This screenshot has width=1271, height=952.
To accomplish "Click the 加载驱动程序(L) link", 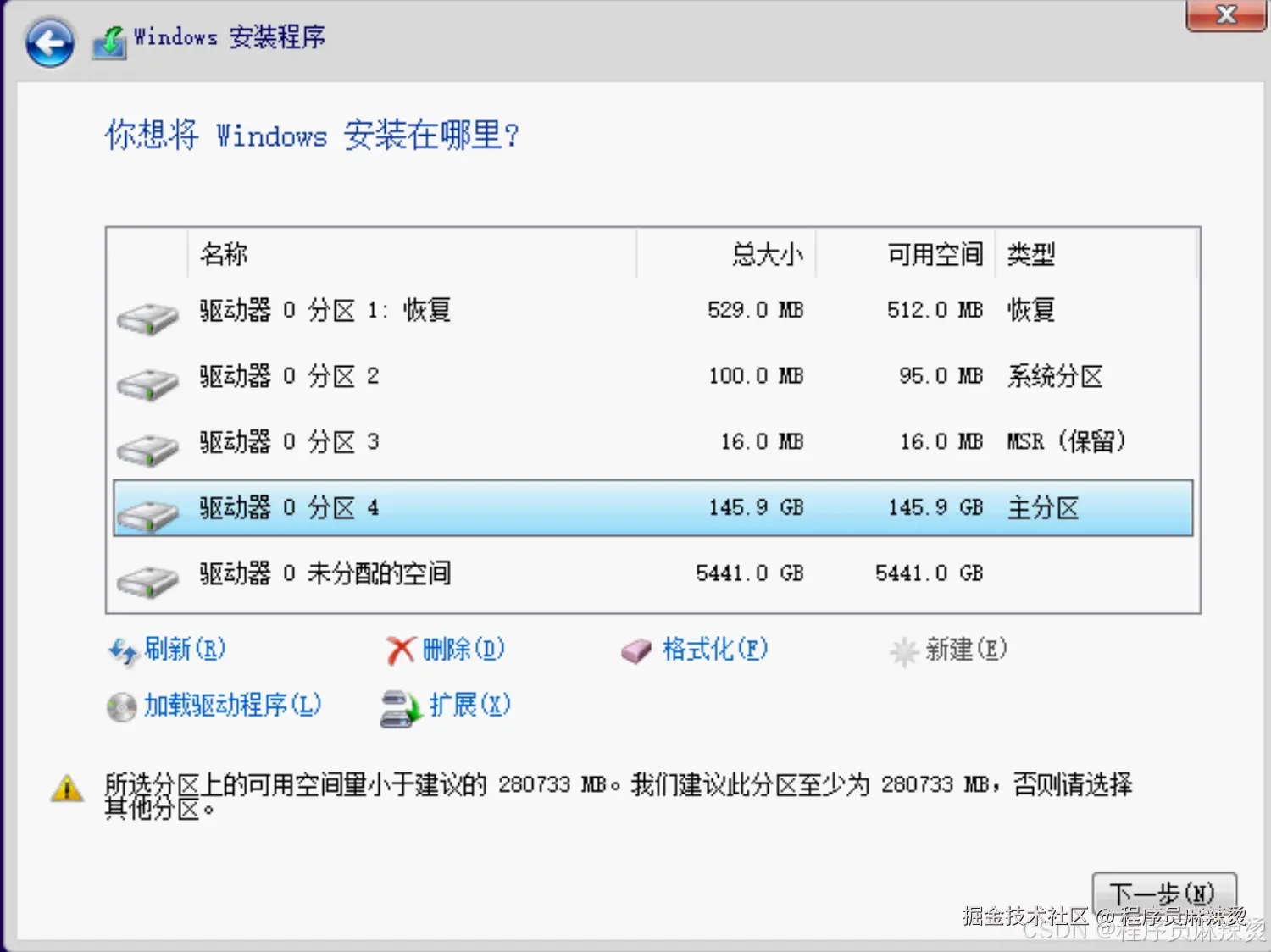I will pos(232,705).
